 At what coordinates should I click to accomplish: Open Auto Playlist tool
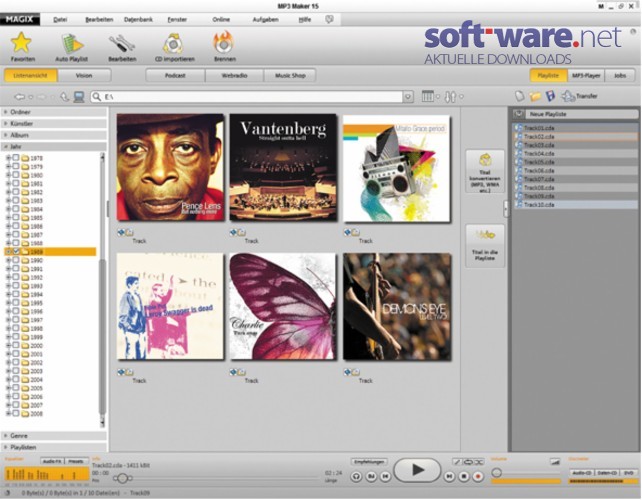pyautogui.click(x=72, y=44)
